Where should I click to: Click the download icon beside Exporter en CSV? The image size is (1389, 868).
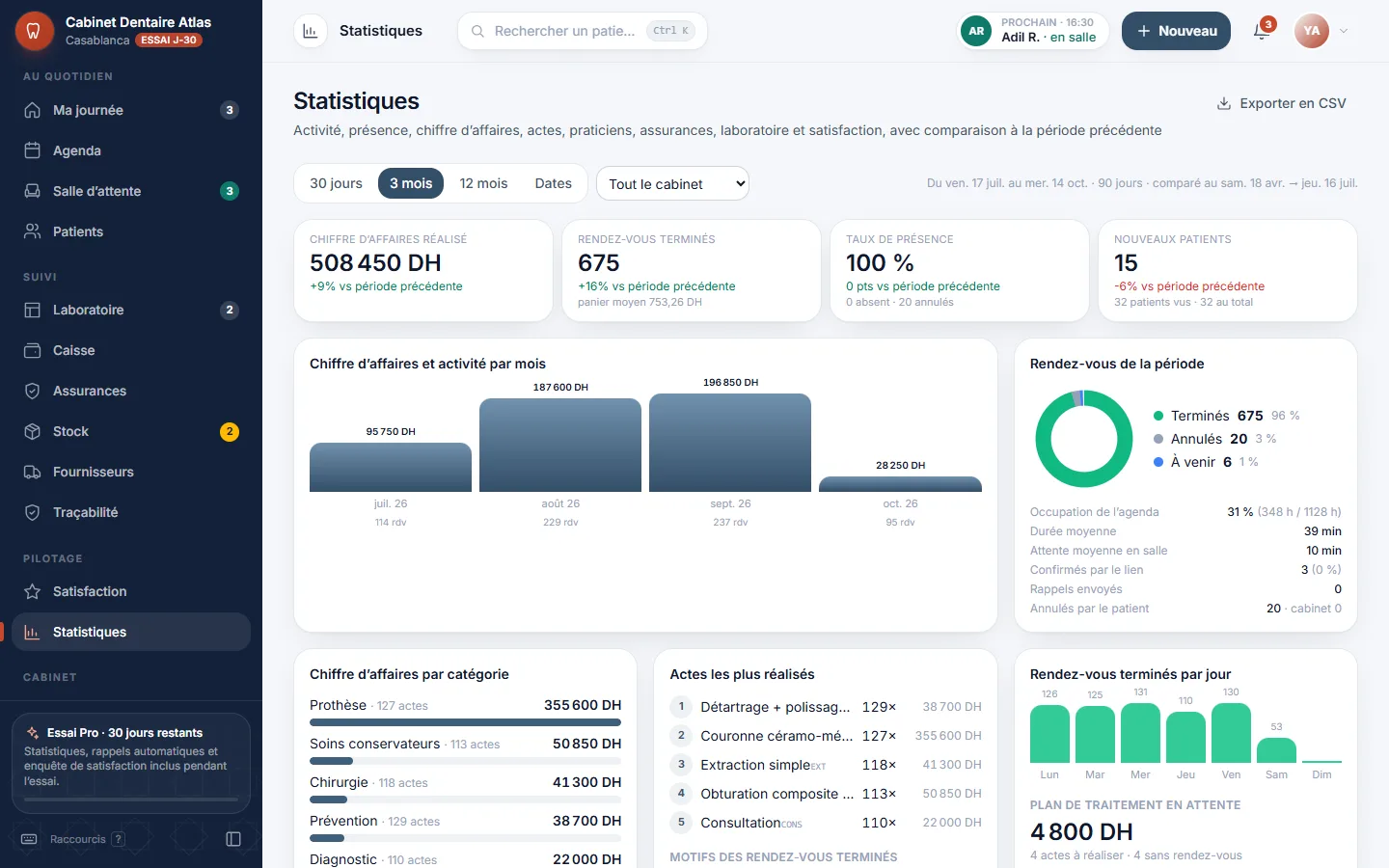1224,103
